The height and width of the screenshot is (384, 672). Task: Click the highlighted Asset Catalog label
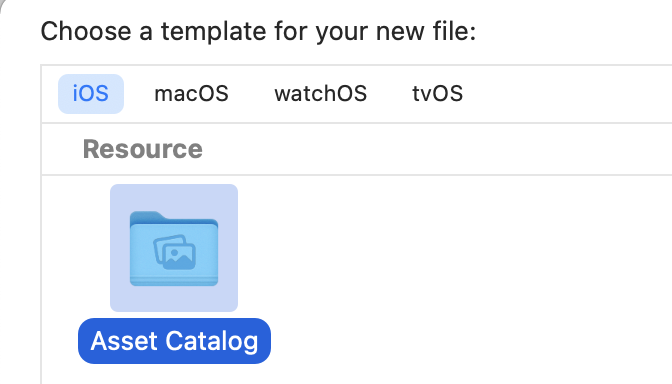(x=174, y=341)
